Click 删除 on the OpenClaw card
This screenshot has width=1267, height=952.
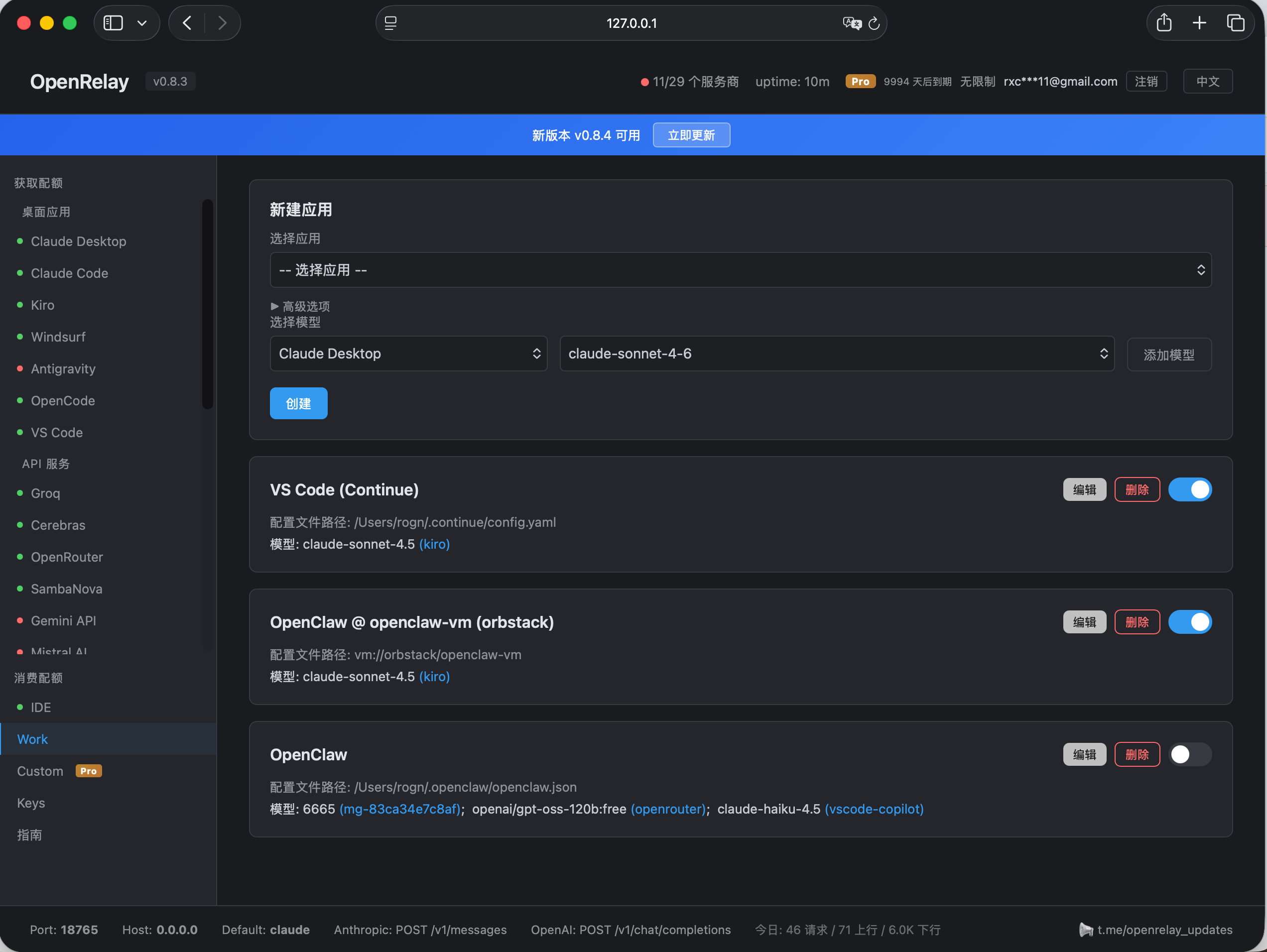pyautogui.click(x=1137, y=754)
